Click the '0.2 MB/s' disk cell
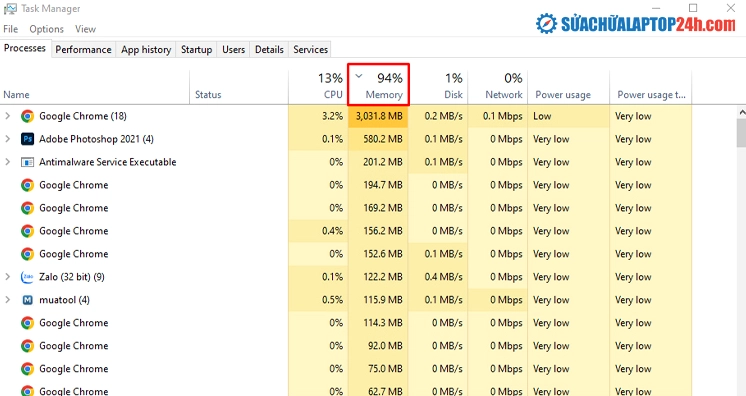Image resolution: width=746 pixels, height=396 pixels. point(438,116)
